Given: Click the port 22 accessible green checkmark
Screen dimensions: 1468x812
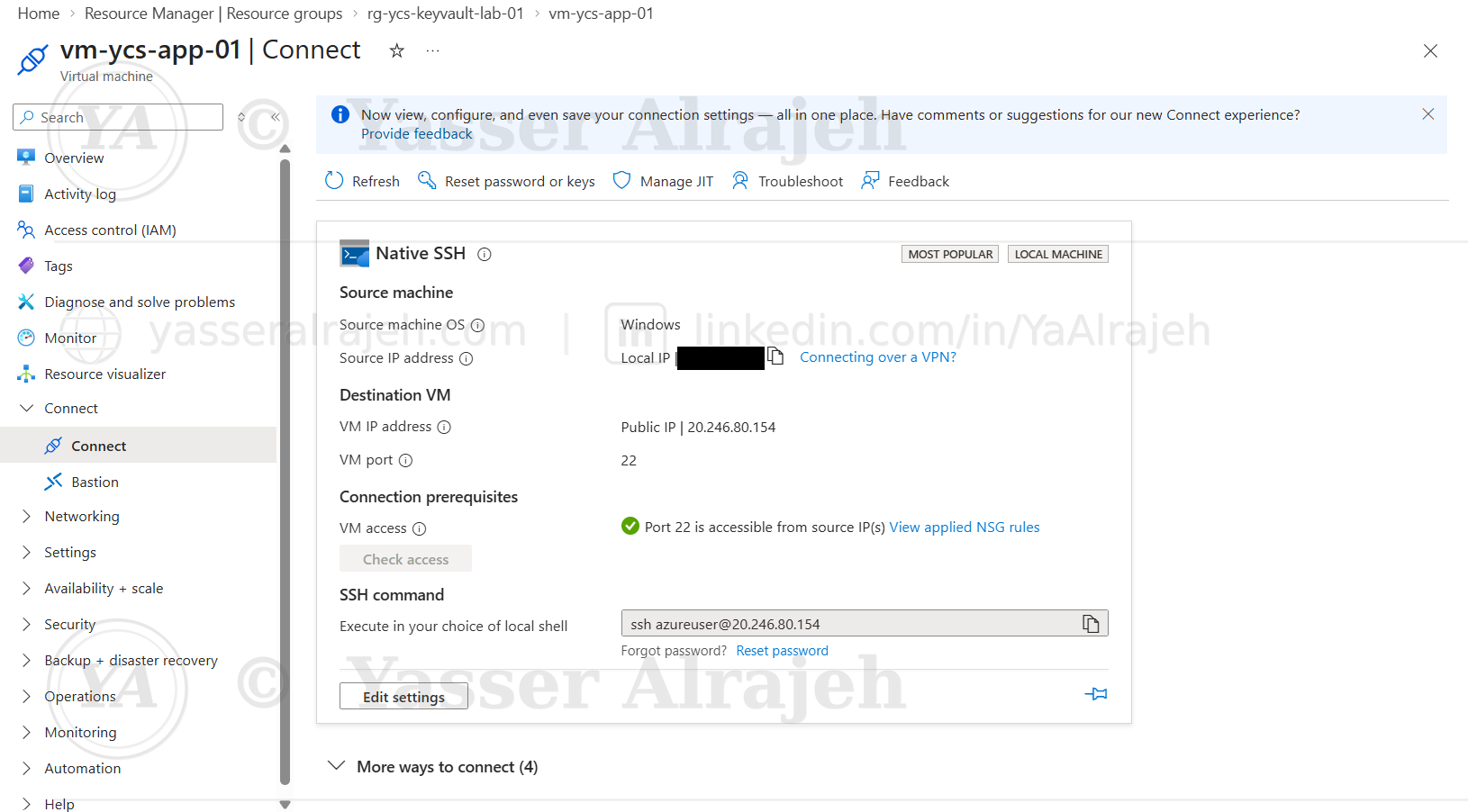Looking at the screenshot, I should click(x=630, y=527).
